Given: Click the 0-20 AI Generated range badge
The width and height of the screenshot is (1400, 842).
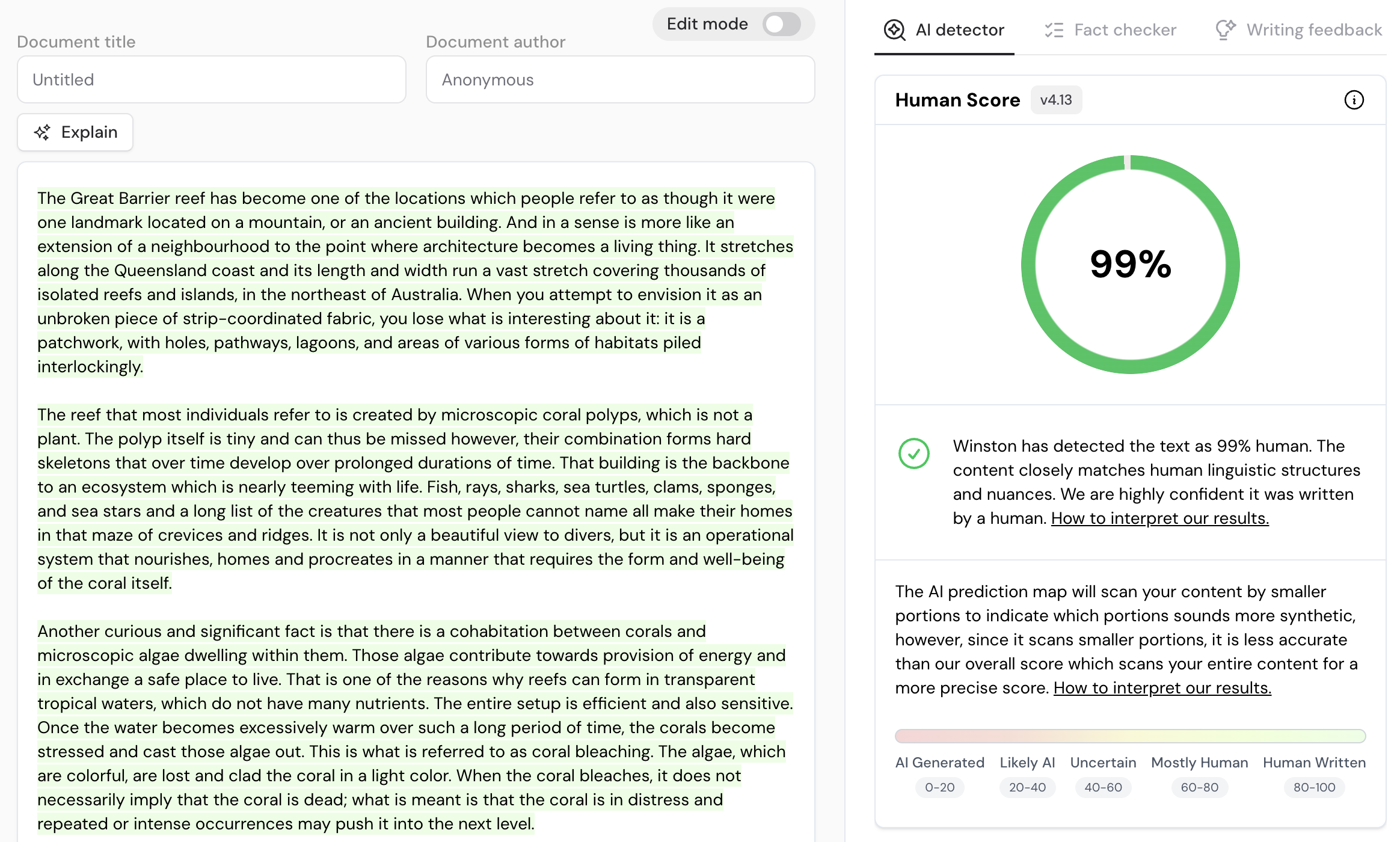Looking at the screenshot, I should coord(939,788).
